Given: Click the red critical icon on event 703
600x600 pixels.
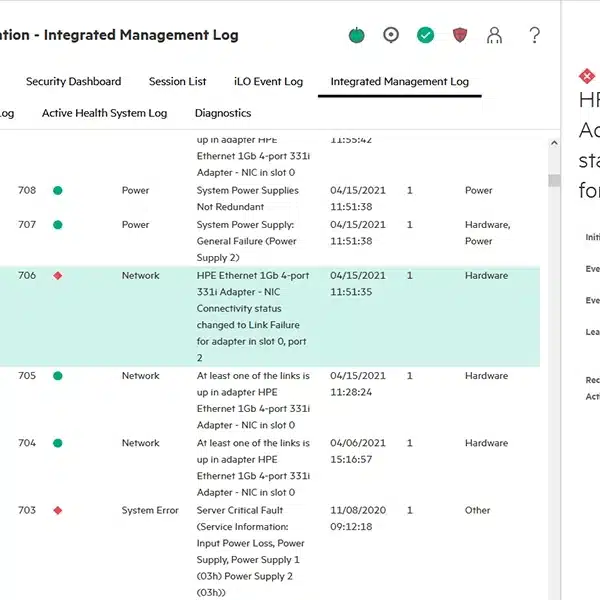Looking at the screenshot, I should pos(57,510).
